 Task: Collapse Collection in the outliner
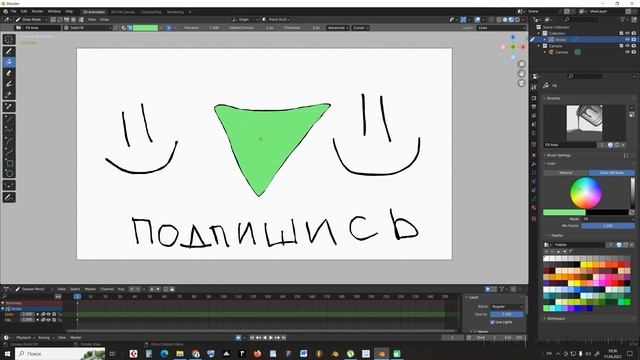[539, 33]
